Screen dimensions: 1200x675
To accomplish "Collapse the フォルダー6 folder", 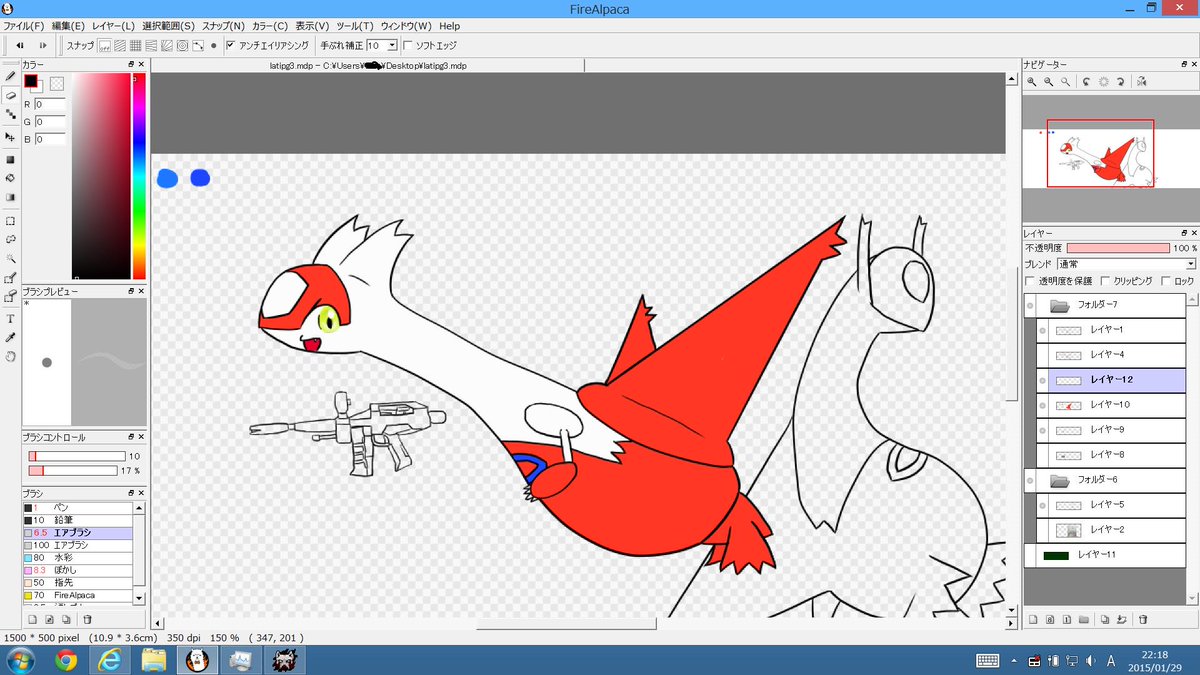I will click(x=1060, y=480).
